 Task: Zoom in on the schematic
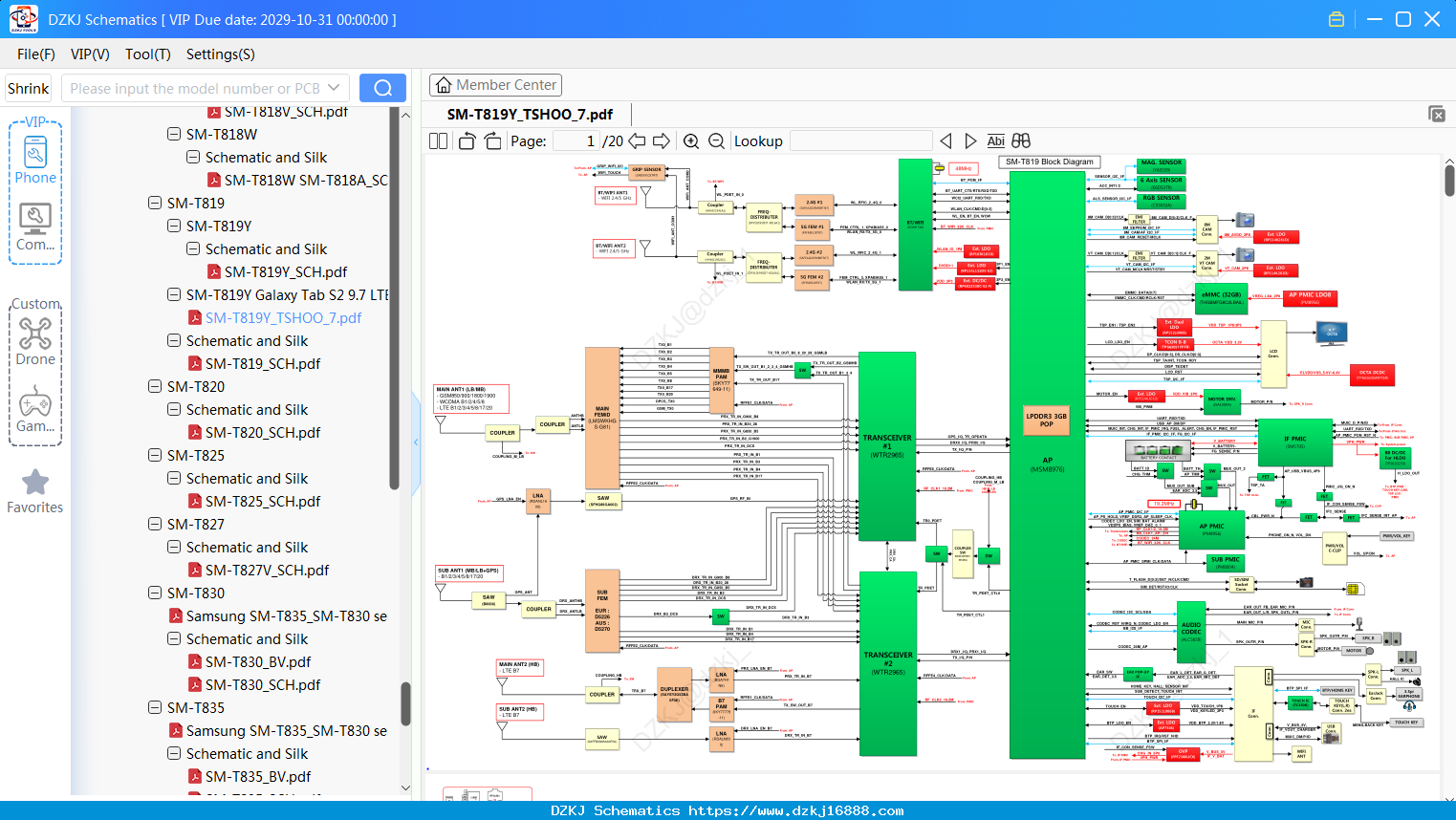click(x=691, y=140)
